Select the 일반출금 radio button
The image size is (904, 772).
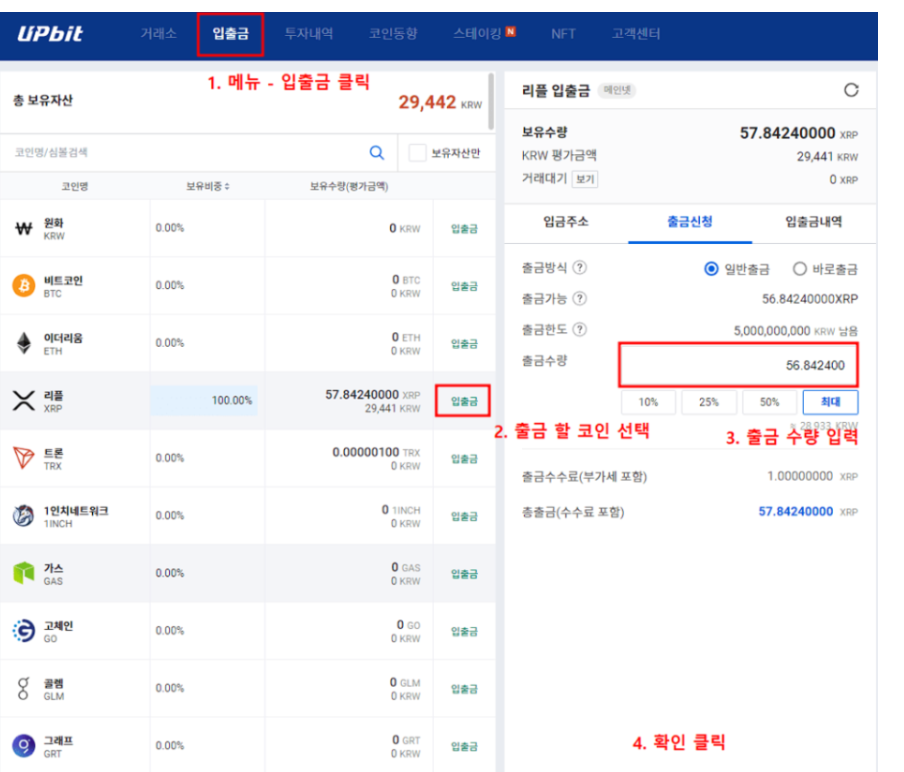[x=711, y=269]
